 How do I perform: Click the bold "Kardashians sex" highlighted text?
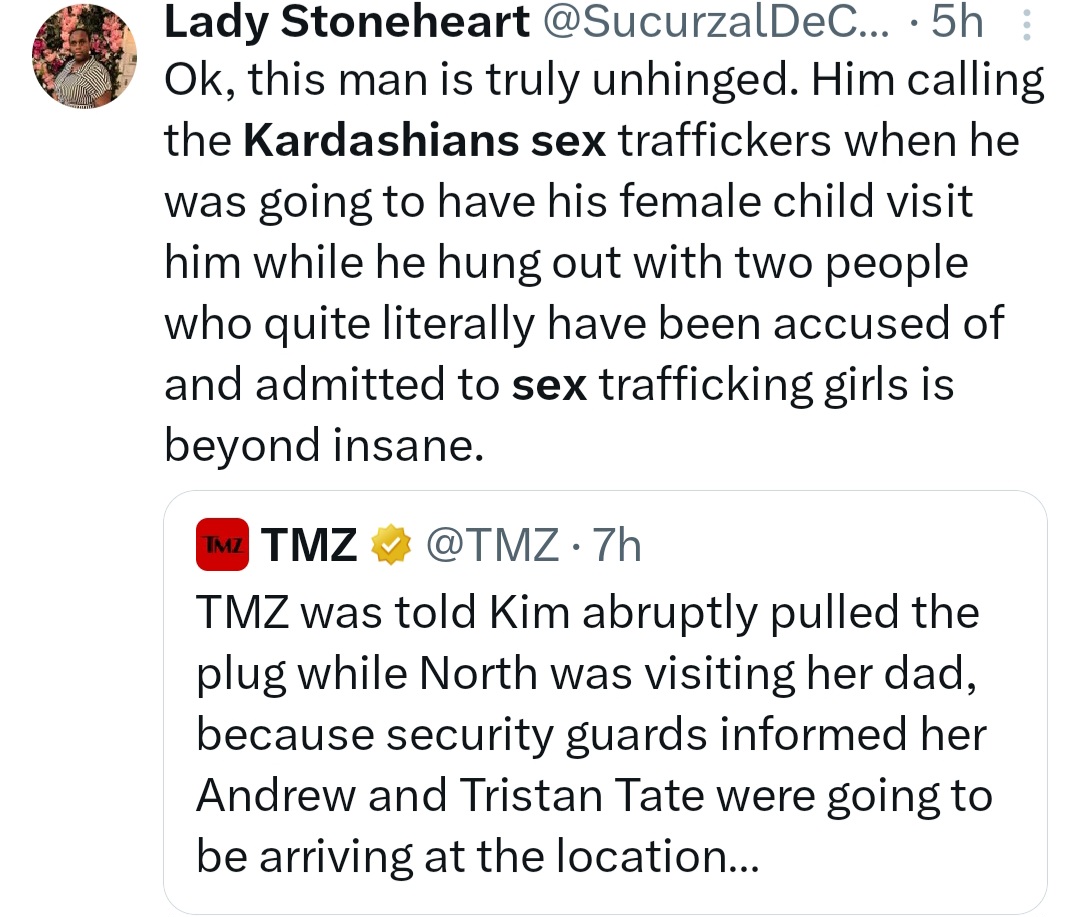pos(425,141)
